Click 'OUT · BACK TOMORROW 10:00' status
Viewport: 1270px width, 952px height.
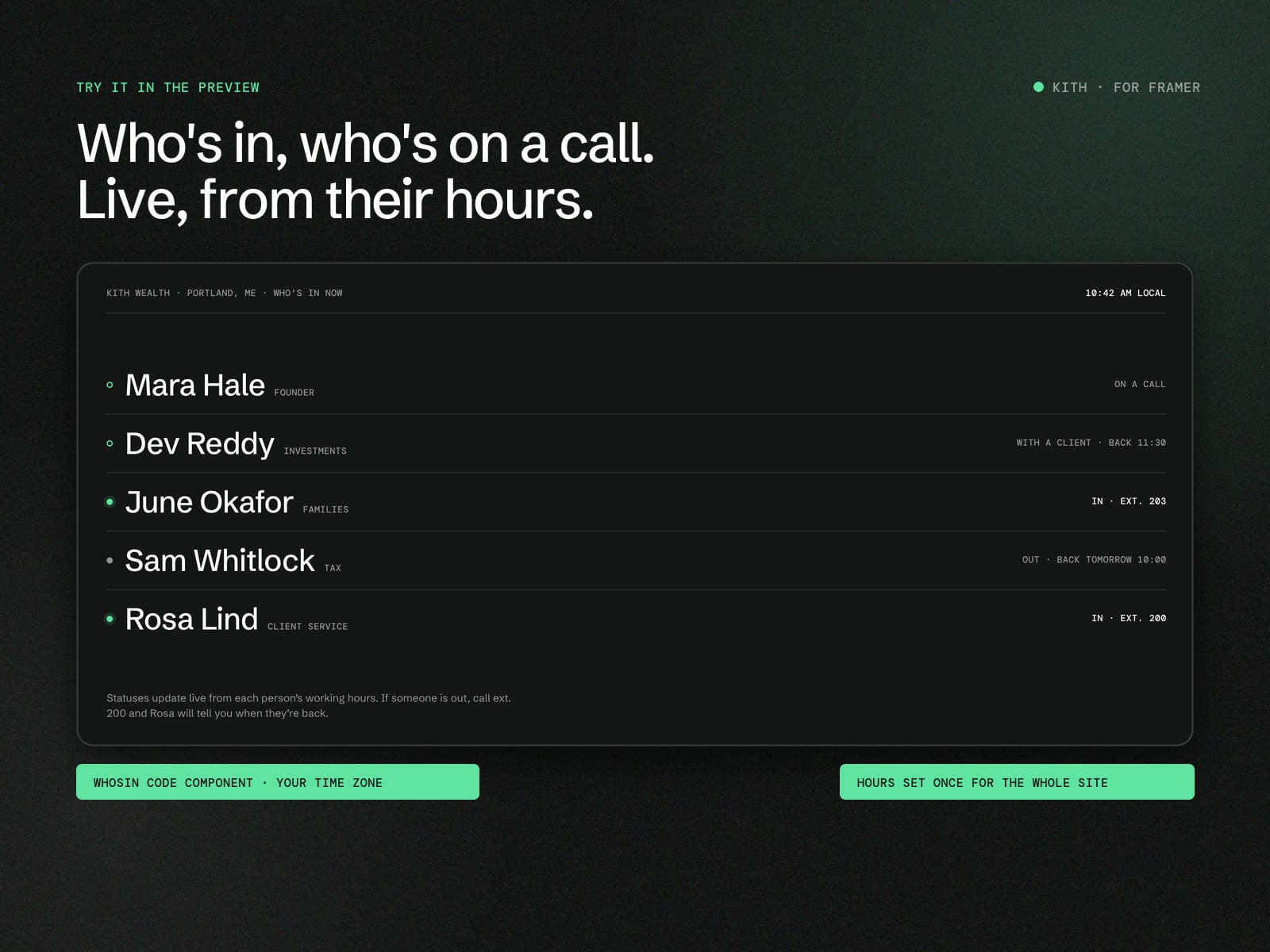click(x=1094, y=560)
